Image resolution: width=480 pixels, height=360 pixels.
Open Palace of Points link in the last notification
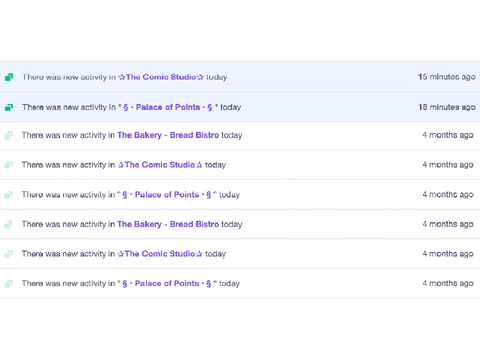(x=167, y=283)
